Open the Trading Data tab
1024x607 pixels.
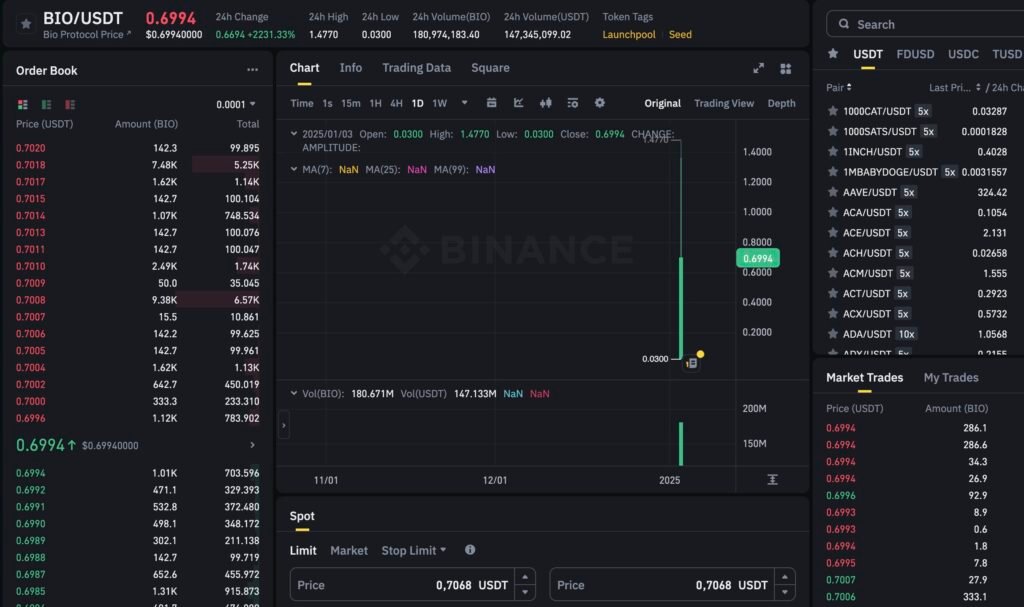[417, 68]
